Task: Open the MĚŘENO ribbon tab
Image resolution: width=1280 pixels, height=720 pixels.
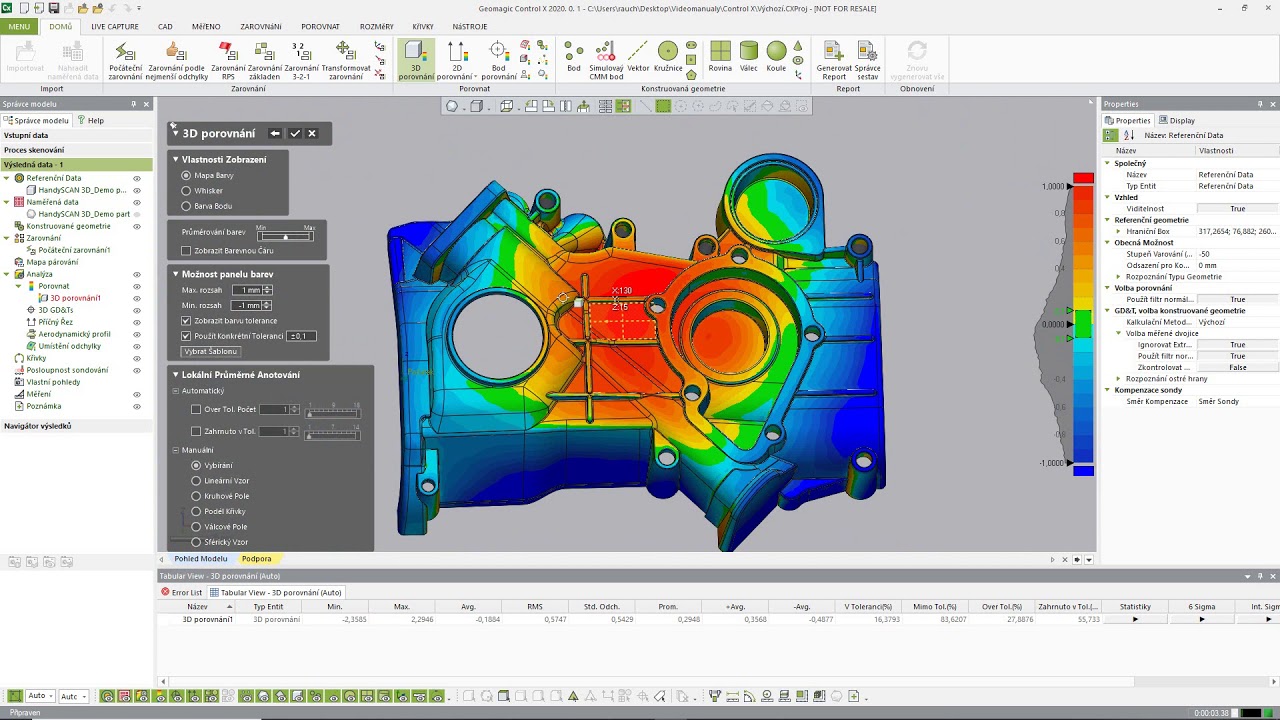Action: click(x=206, y=27)
